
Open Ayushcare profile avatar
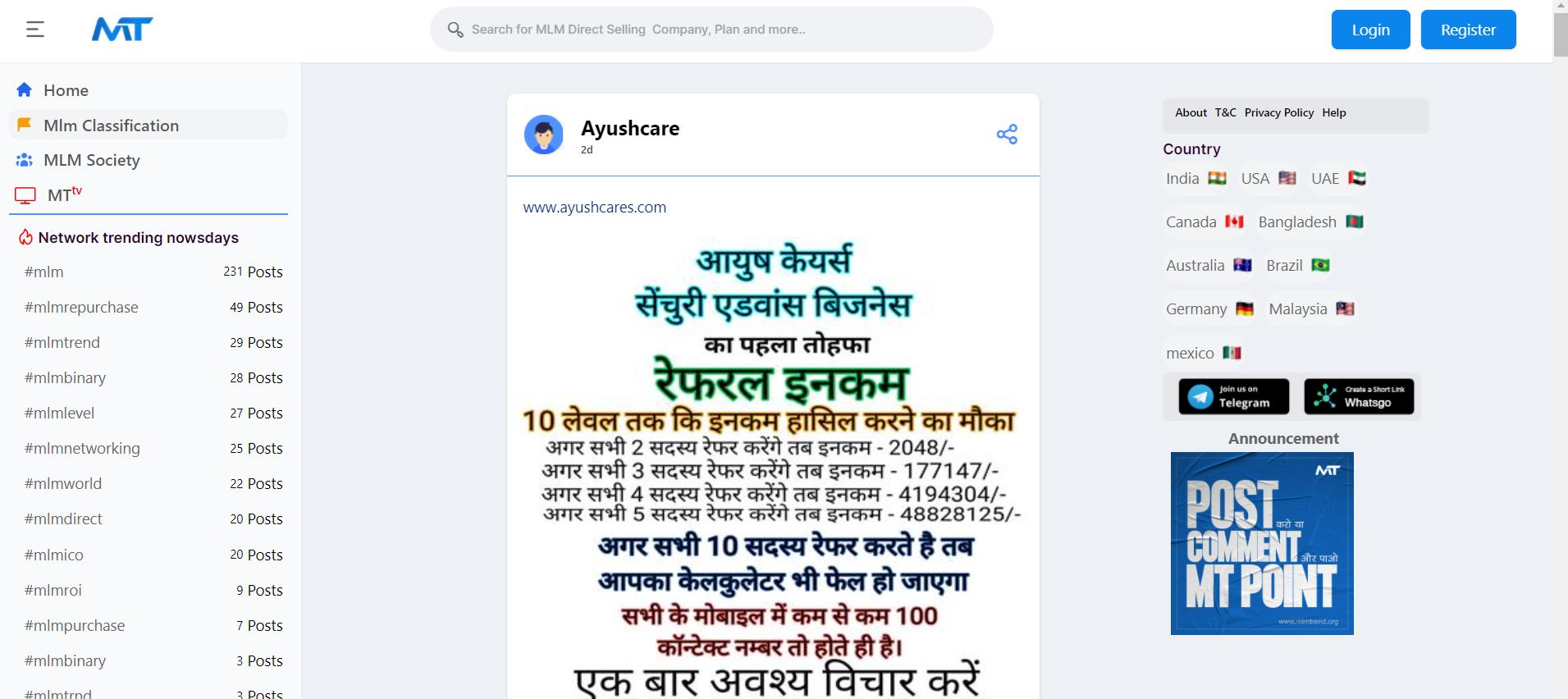click(544, 135)
